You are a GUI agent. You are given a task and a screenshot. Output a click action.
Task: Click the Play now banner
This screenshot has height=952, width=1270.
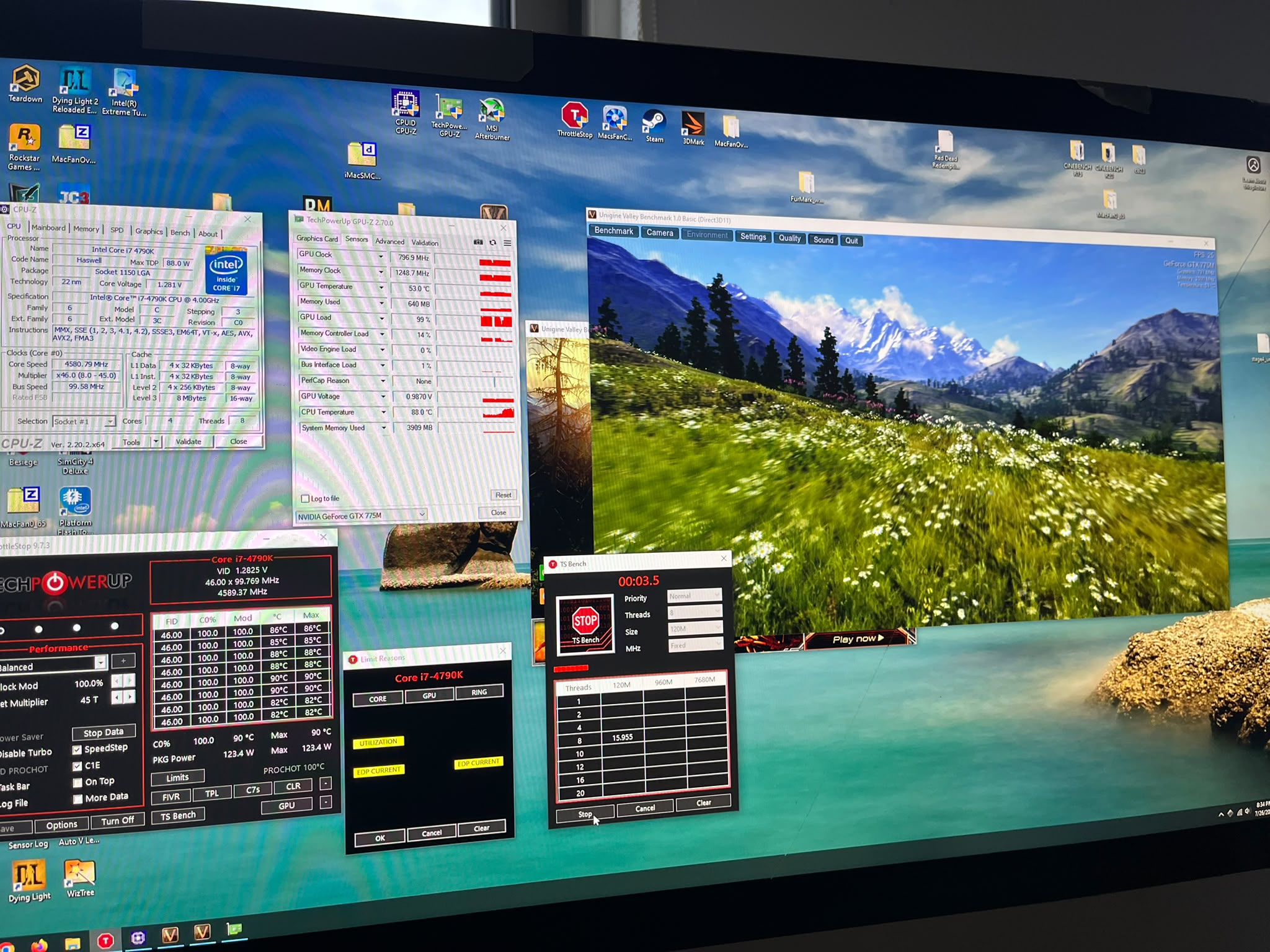[858, 638]
